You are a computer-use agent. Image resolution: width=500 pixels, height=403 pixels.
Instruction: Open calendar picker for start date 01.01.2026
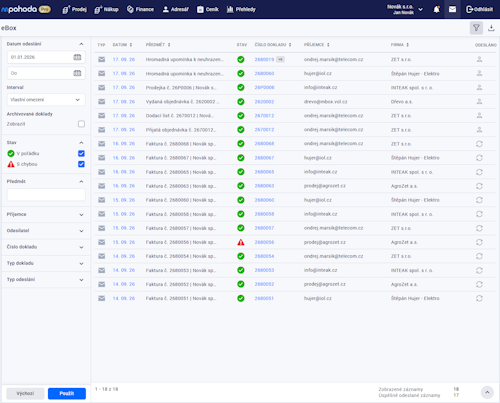(77, 57)
